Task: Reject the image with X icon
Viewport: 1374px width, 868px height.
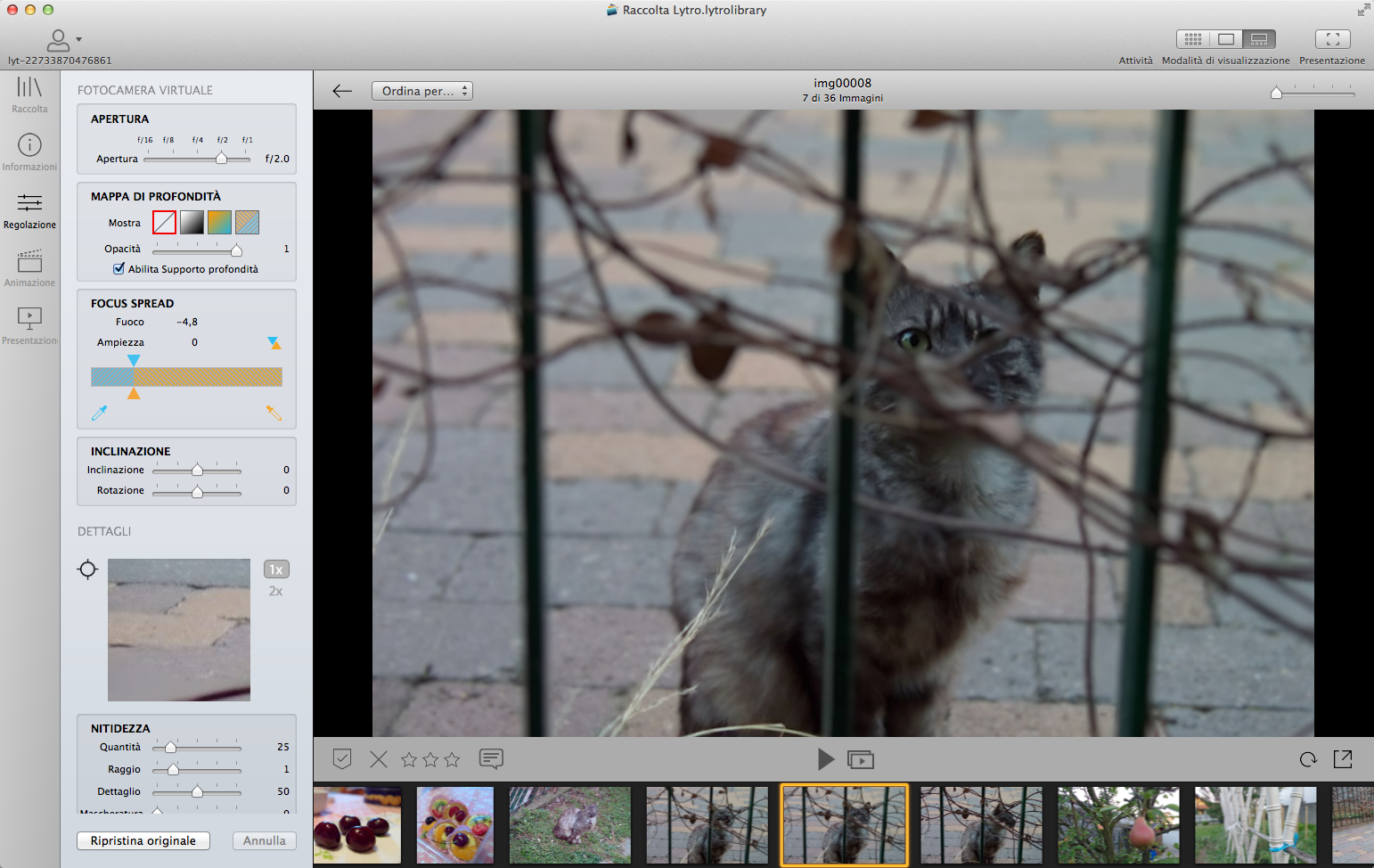Action: click(379, 759)
